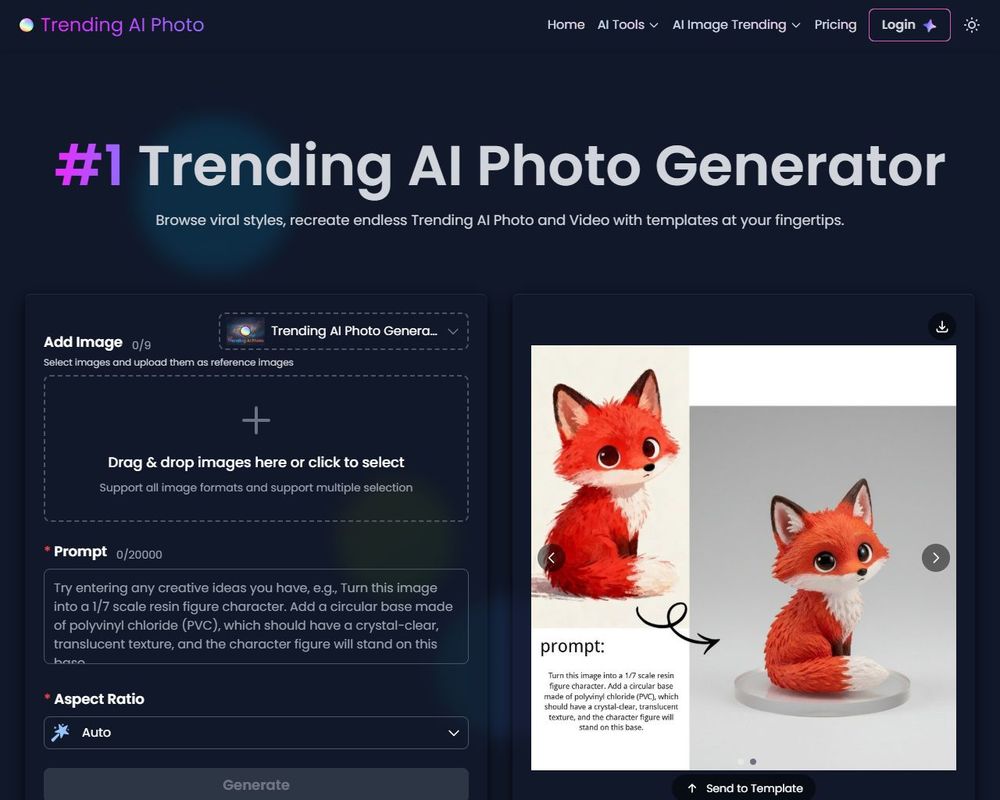Select the next arrow in the image carousel
1000x800 pixels.
click(x=935, y=558)
